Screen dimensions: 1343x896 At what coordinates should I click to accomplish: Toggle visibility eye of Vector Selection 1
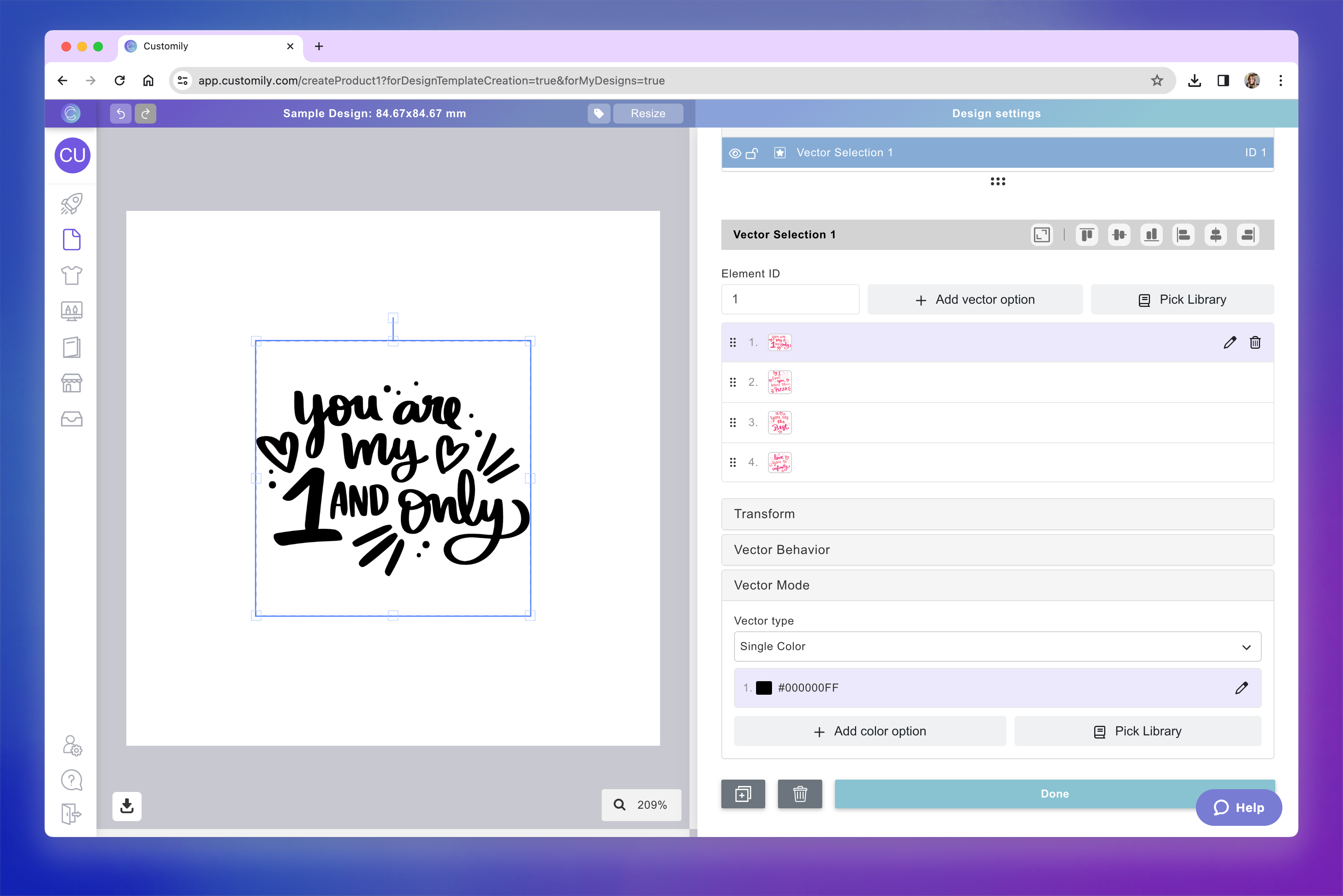coord(735,153)
